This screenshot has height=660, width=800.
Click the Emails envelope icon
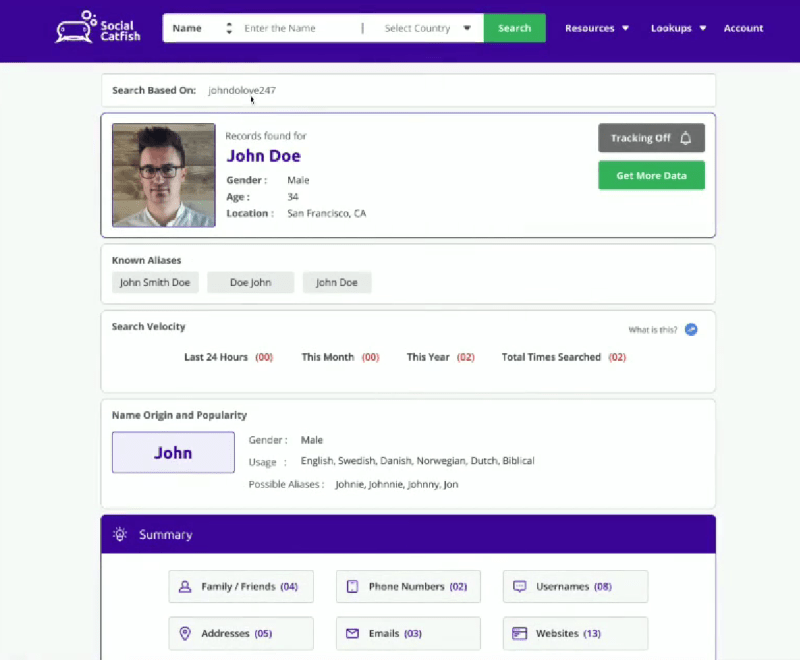pyautogui.click(x=352, y=633)
